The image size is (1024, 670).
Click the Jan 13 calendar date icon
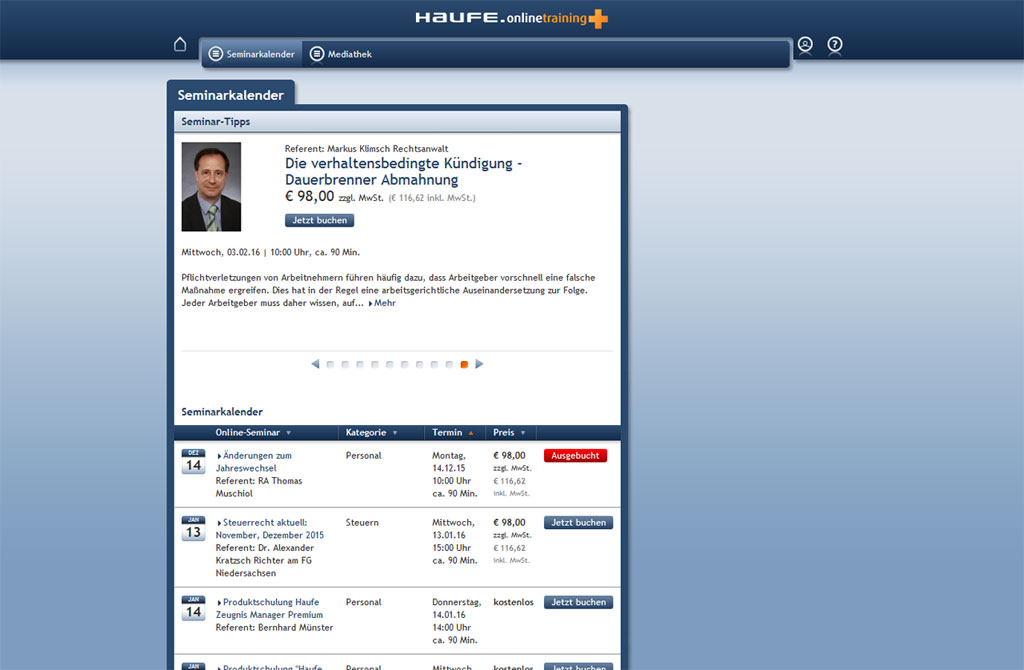[x=193, y=528]
